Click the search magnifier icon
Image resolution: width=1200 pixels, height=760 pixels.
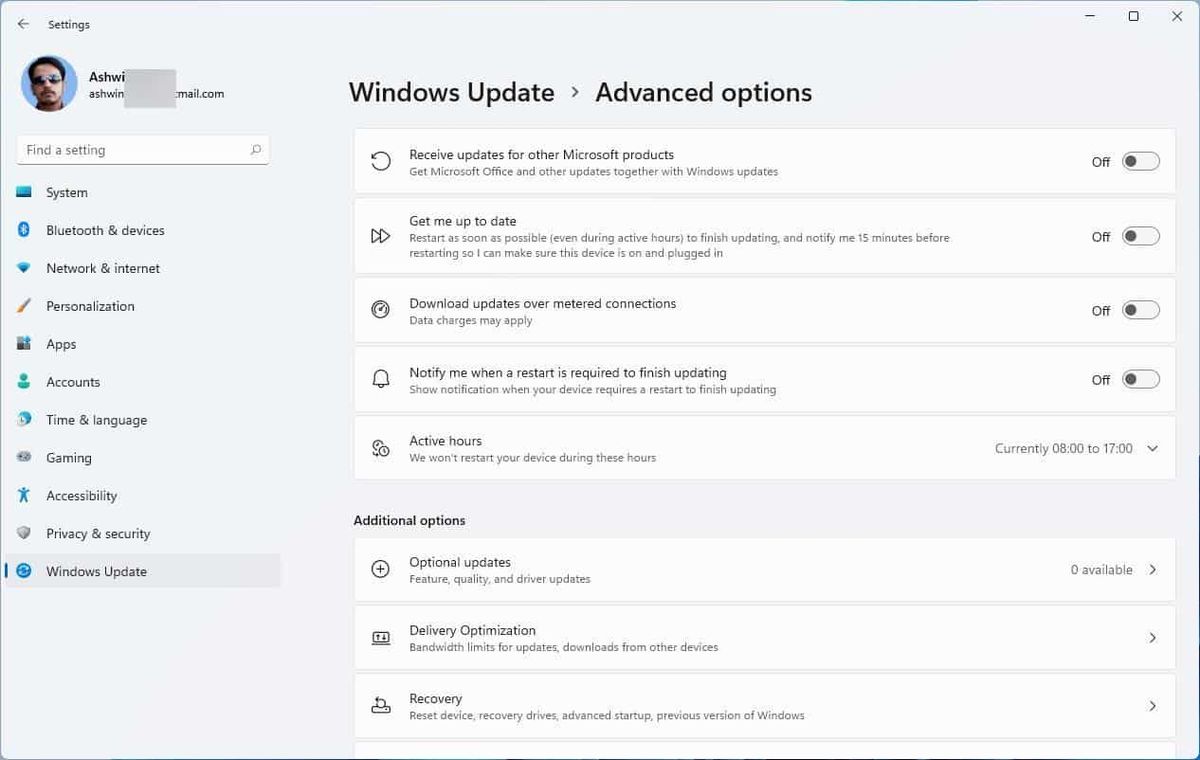click(x=256, y=150)
